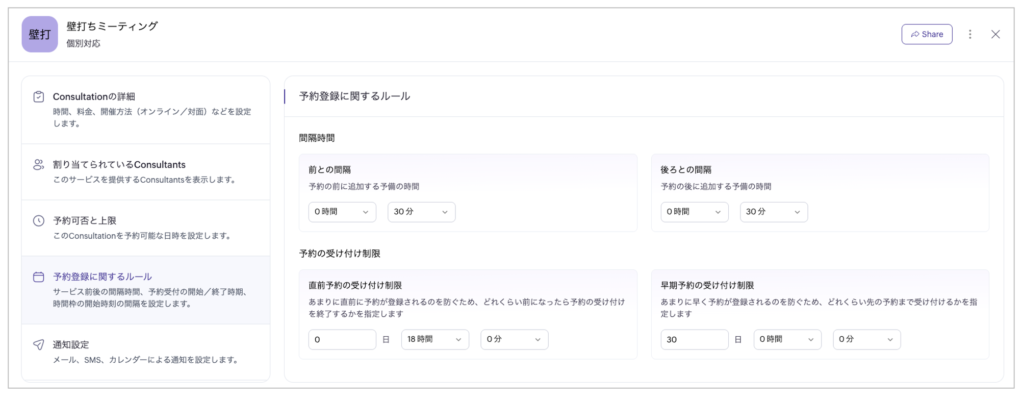
Task: Click the calendar icon beside 予約登録に関するルール
Action: pyautogui.click(x=38, y=277)
